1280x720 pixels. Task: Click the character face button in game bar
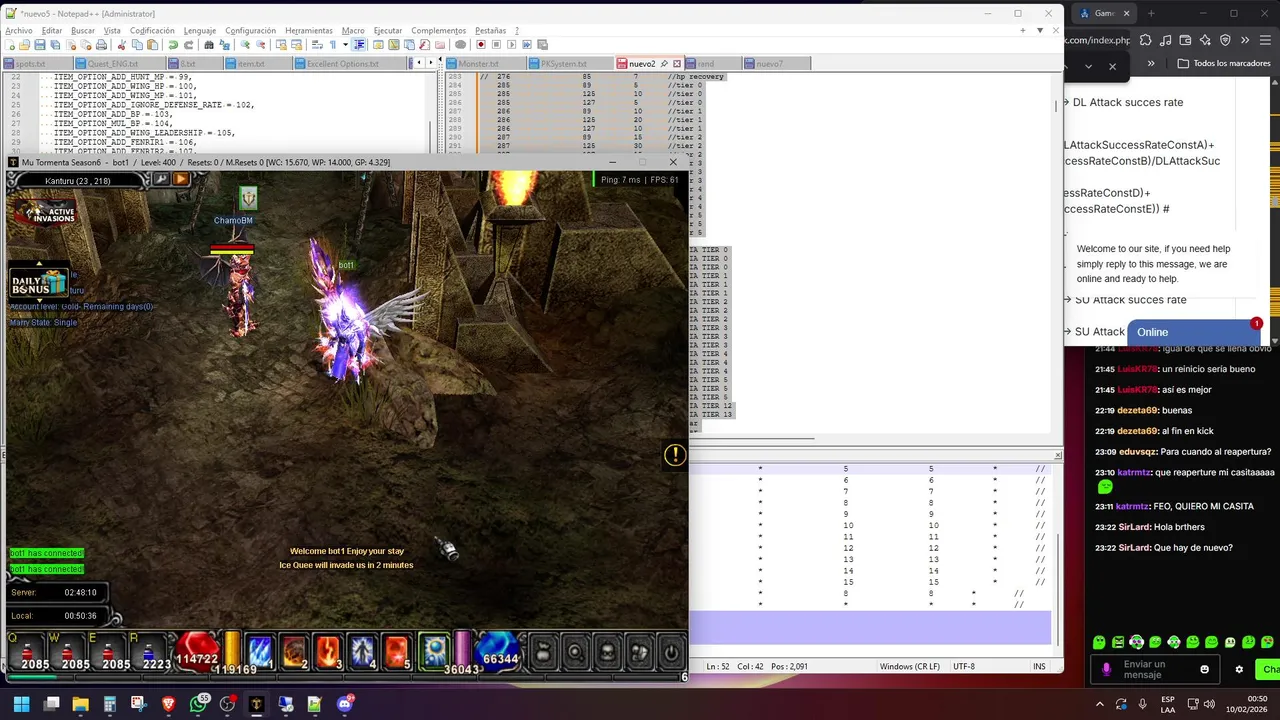coord(608,653)
